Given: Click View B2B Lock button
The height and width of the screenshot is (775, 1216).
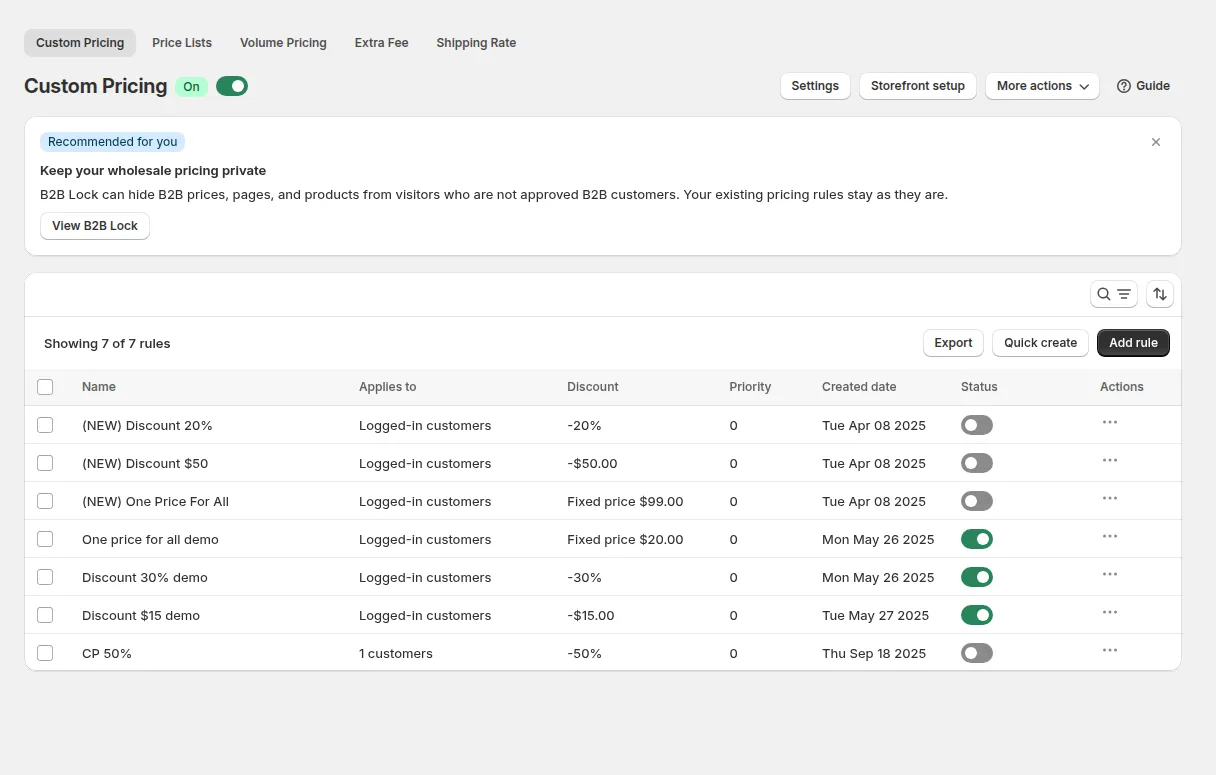Looking at the screenshot, I should click(95, 226).
